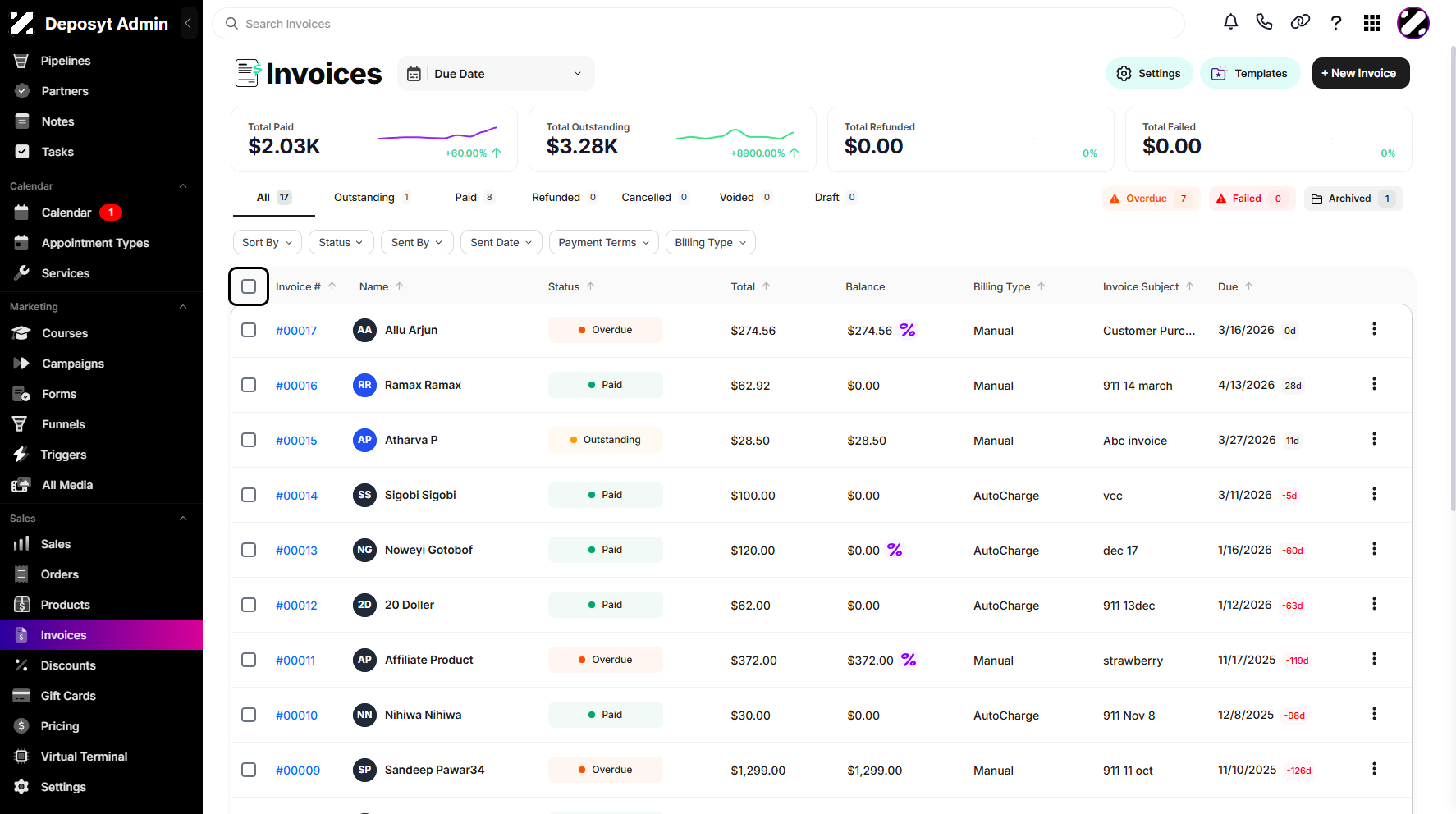Switch to the Refunded tab

point(565,198)
